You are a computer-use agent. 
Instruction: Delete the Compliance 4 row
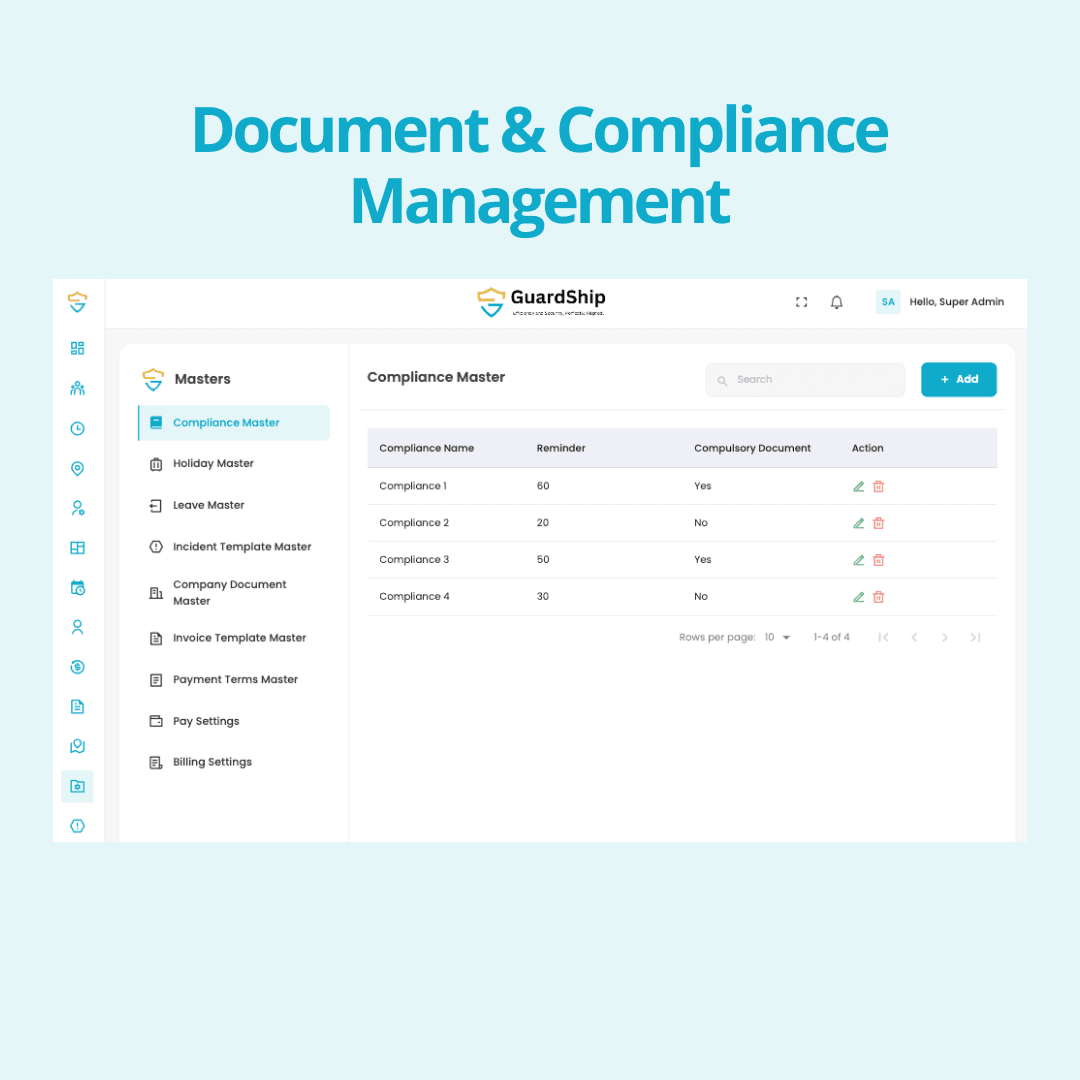pyautogui.click(x=878, y=597)
